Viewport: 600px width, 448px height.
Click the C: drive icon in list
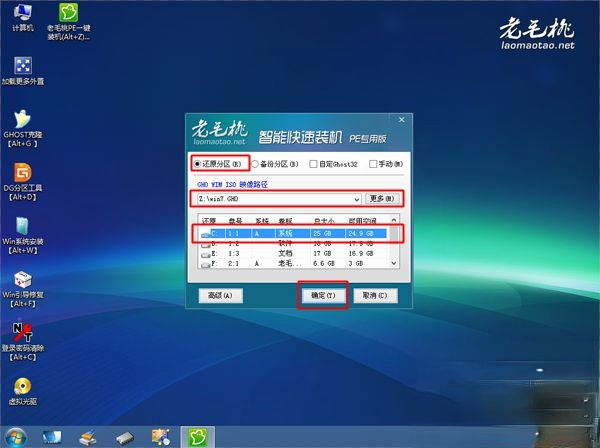click(x=206, y=234)
